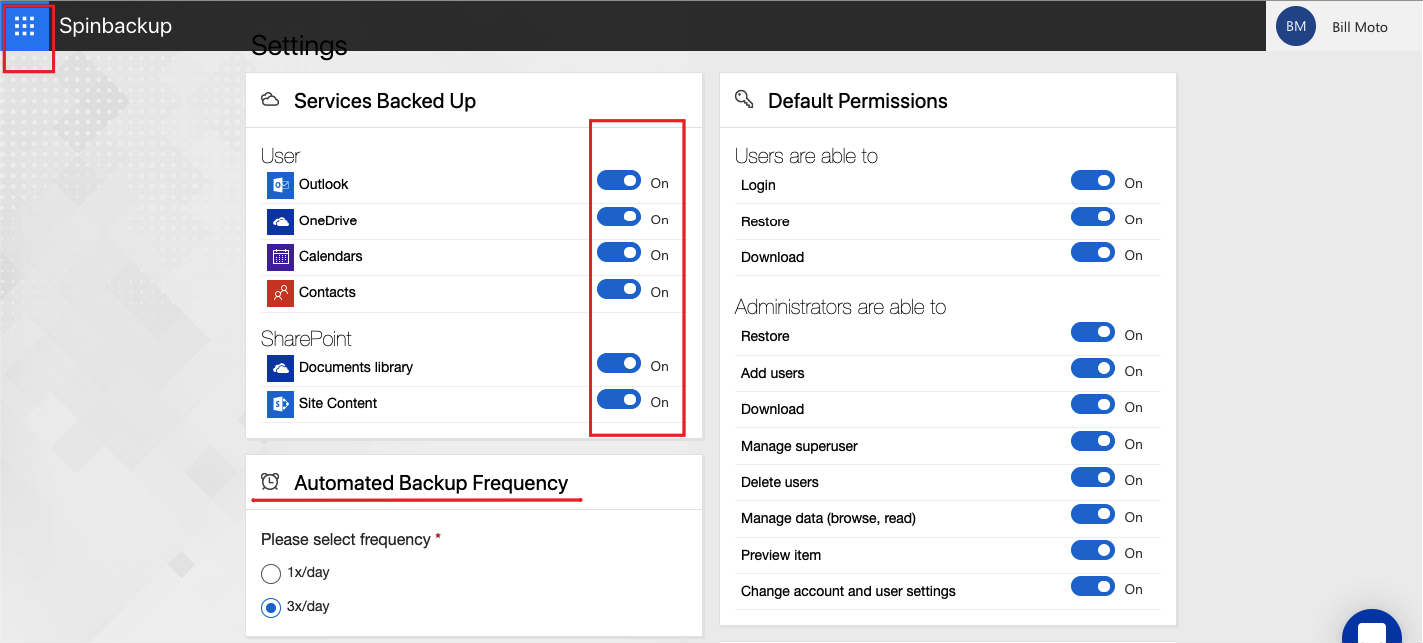Image resolution: width=1423 pixels, height=643 pixels.
Task: Toggle users' Download permission
Action: pyautogui.click(x=1093, y=253)
